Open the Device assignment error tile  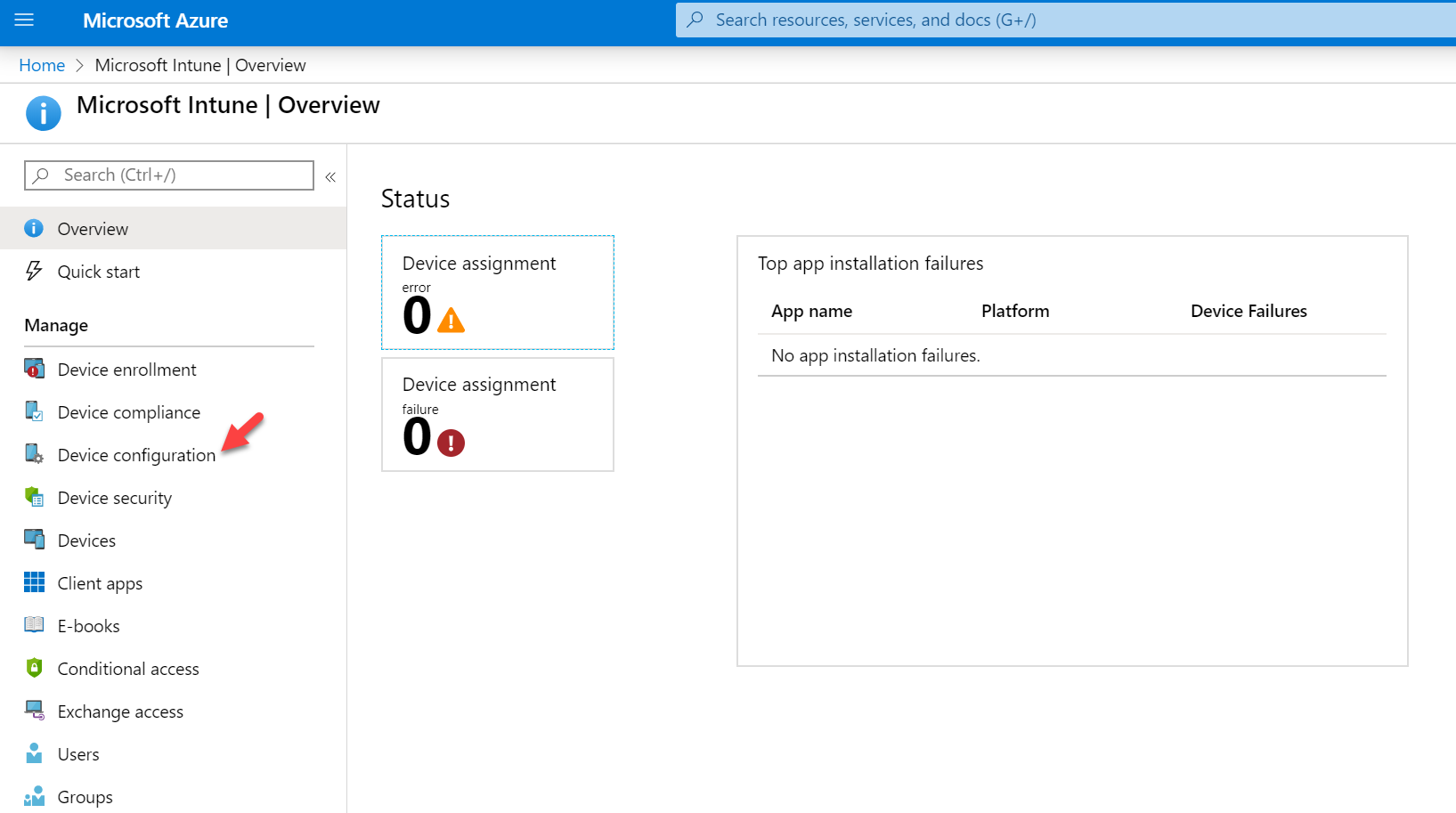(x=498, y=292)
